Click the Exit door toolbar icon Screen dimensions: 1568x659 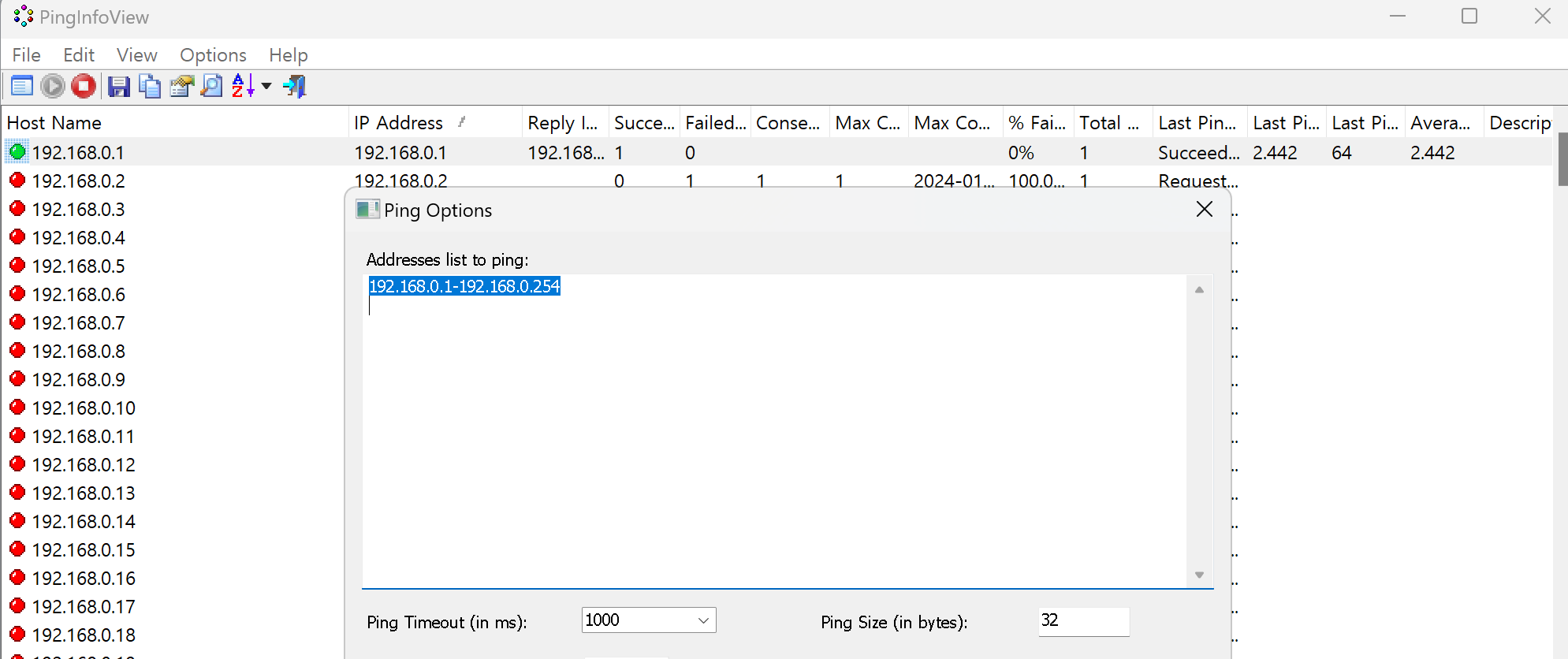tap(295, 86)
